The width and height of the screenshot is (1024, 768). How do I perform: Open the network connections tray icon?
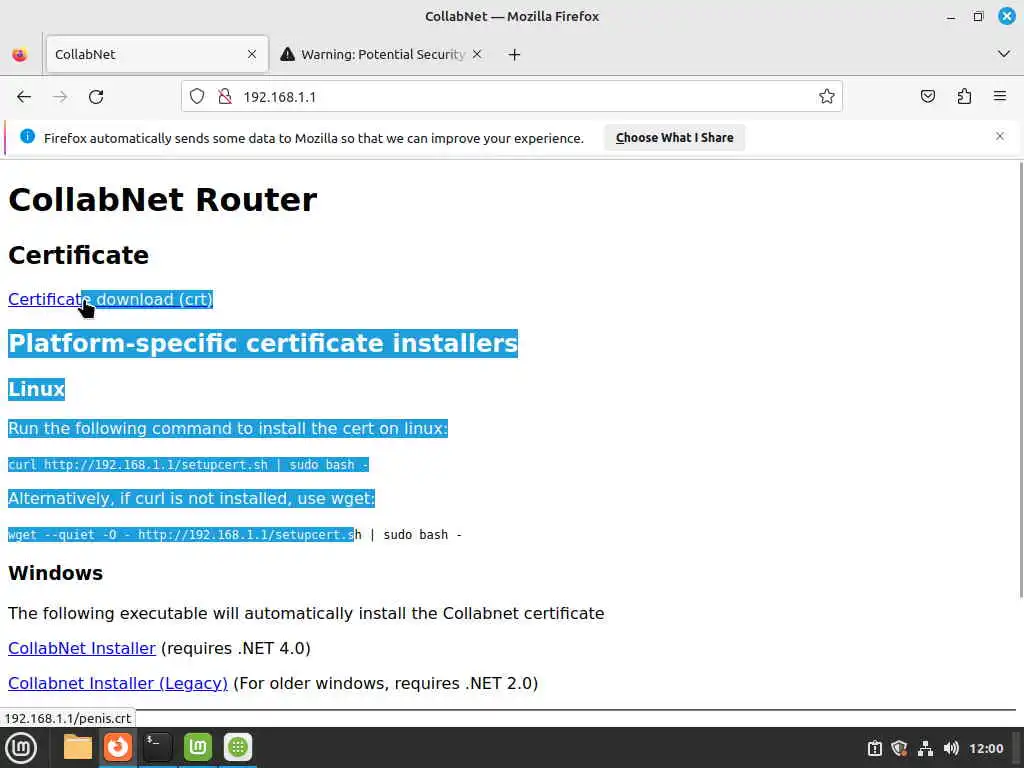925,748
